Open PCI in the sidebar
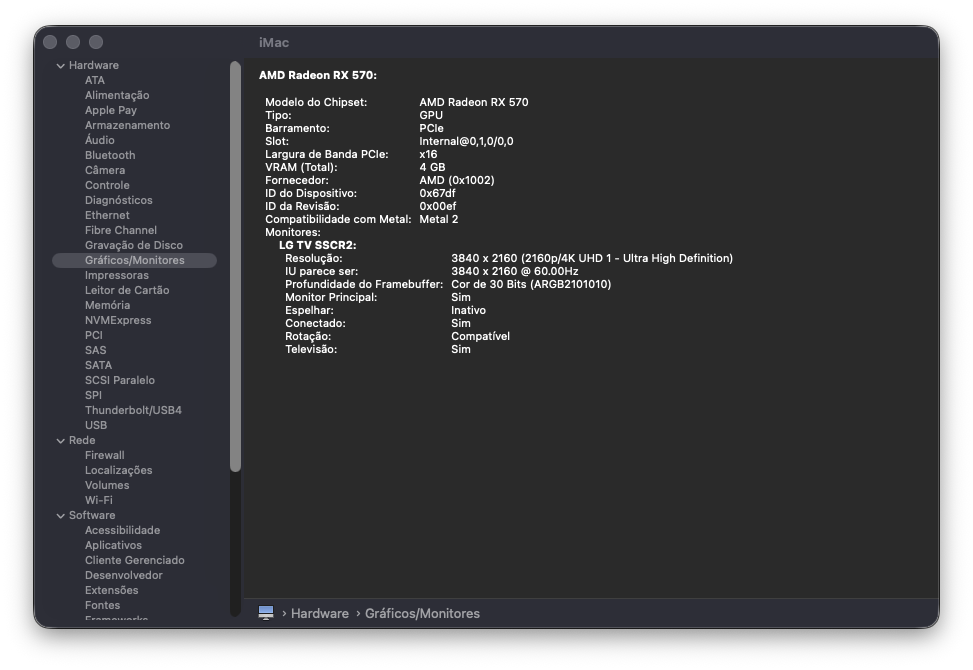Screen dimensions: 973x670 pyautogui.click(x=94, y=335)
